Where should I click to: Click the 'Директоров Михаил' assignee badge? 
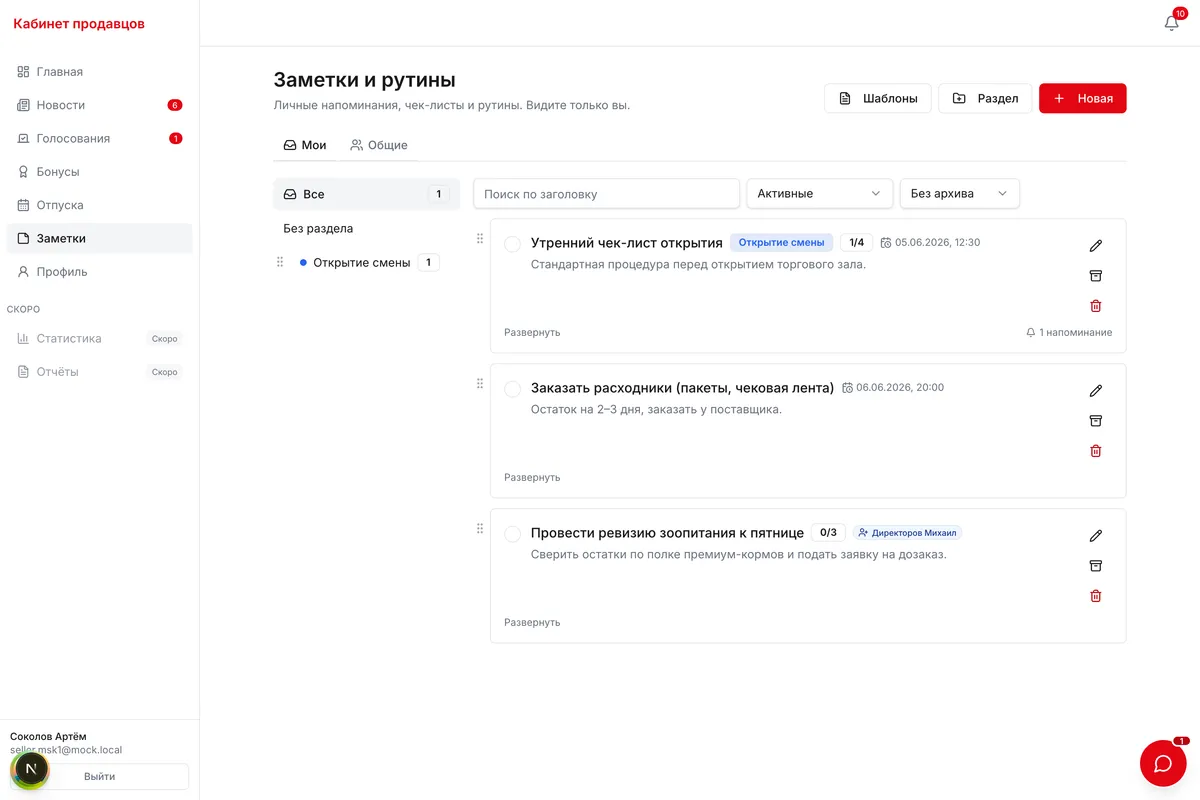907,533
